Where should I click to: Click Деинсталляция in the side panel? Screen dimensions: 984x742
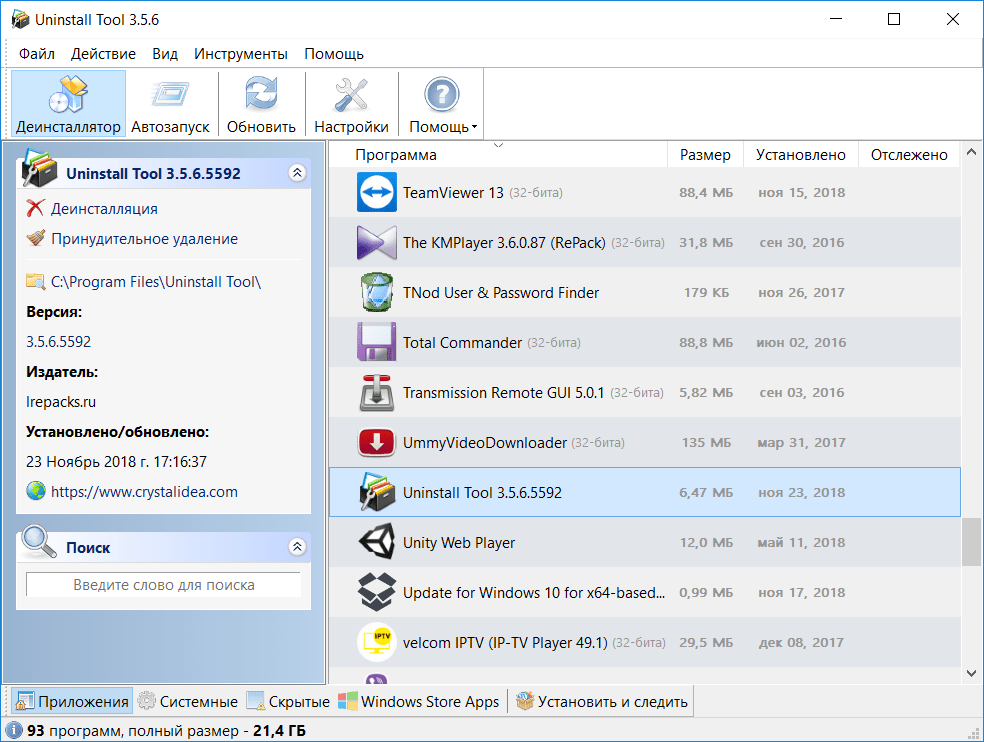coord(104,209)
